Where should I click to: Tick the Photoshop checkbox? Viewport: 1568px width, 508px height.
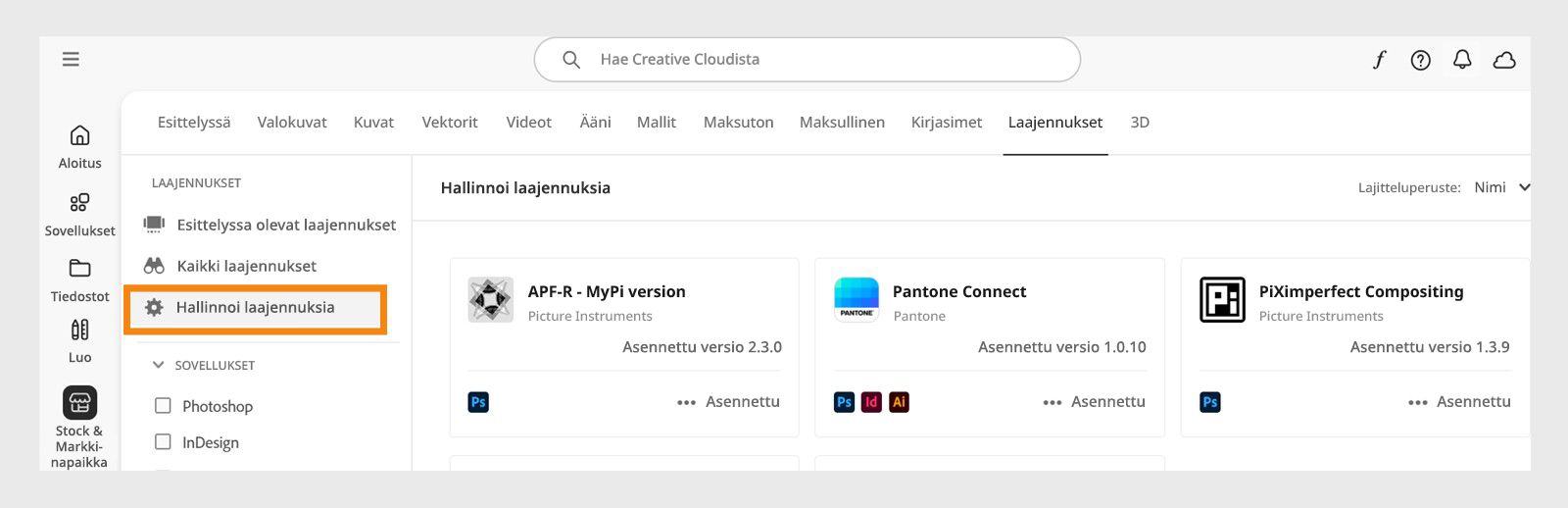pyautogui.click(x=163, y=405)
